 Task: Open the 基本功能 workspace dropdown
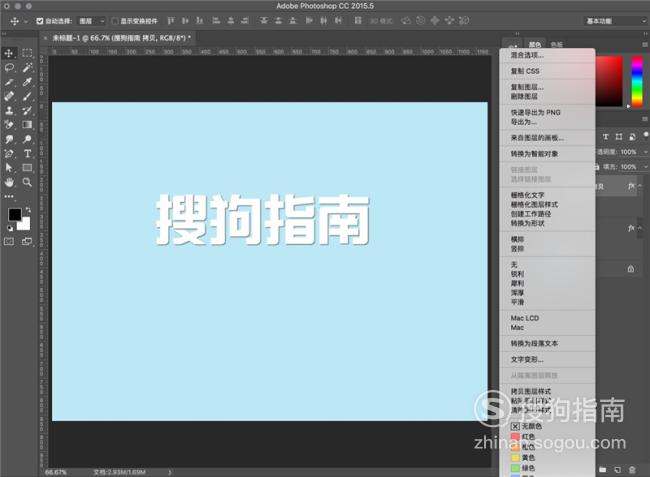[616, 21]
